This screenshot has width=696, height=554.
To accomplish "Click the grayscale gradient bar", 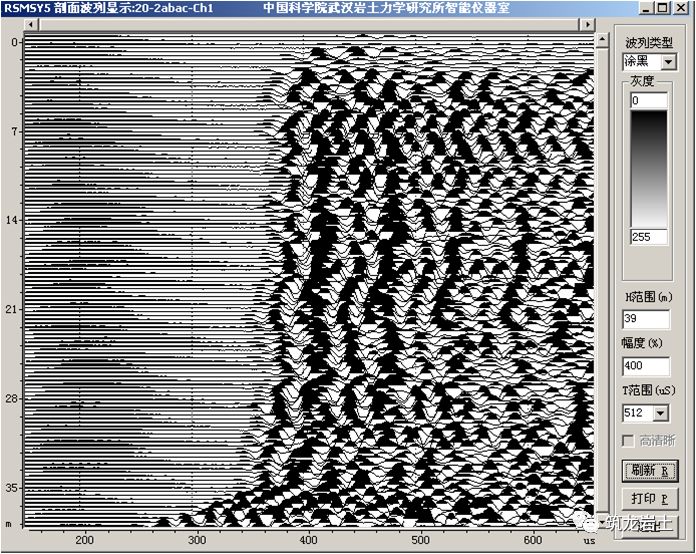I will [649, 169].
